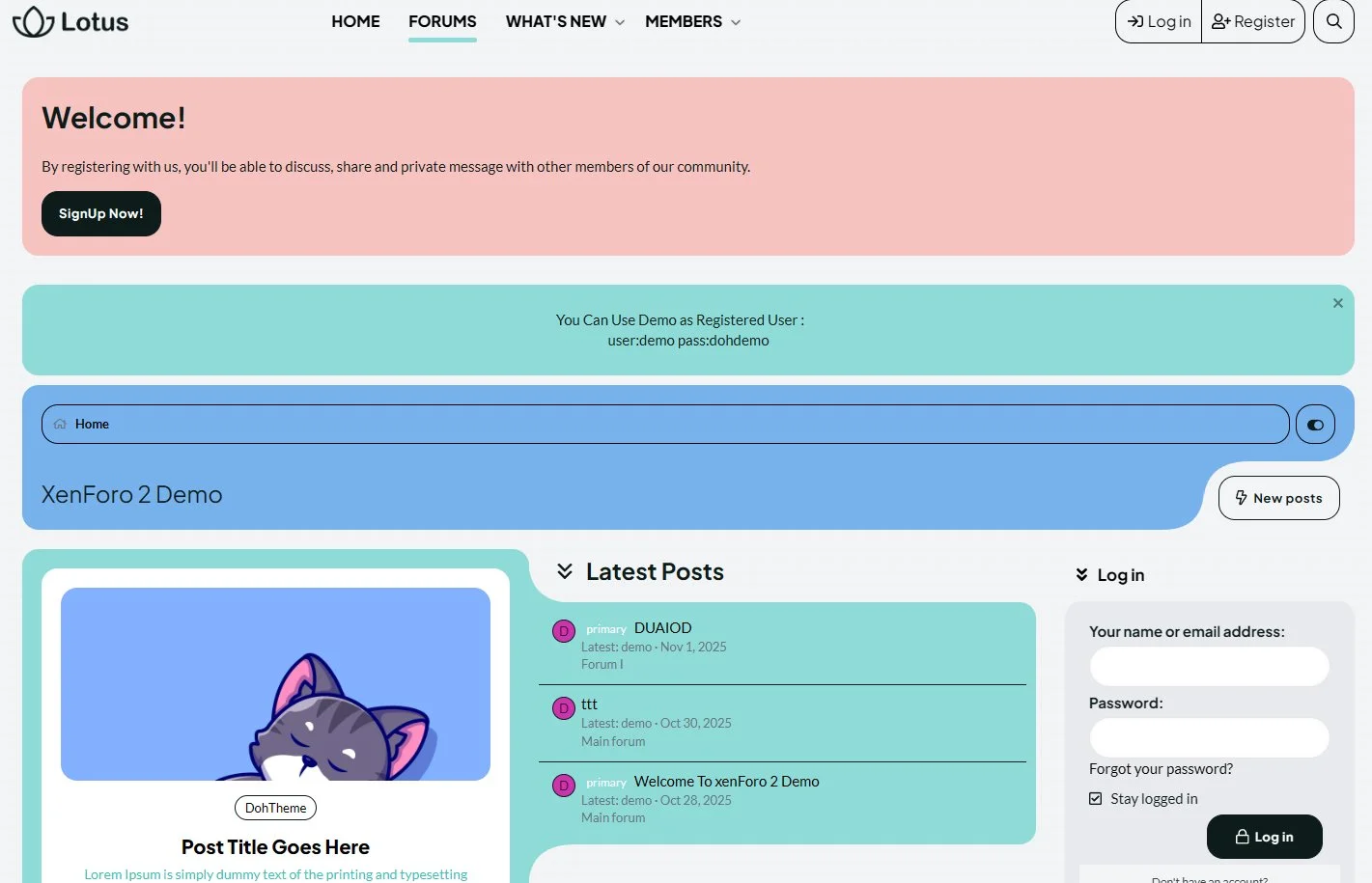Open the search magnifier icon
Viewport: 1372px width, 883px height.
click(x=1333, y=21)
